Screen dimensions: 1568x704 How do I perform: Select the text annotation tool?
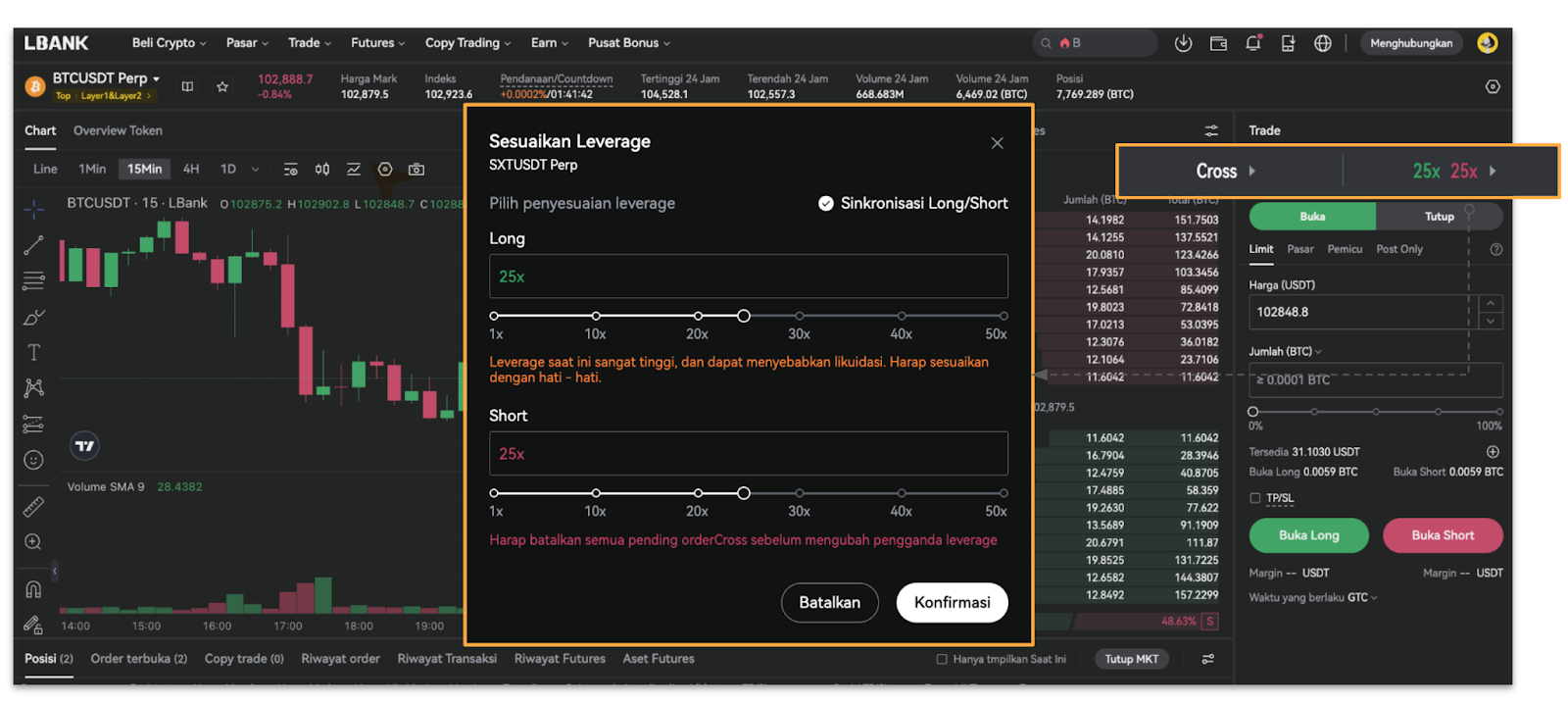pos(33,352)
